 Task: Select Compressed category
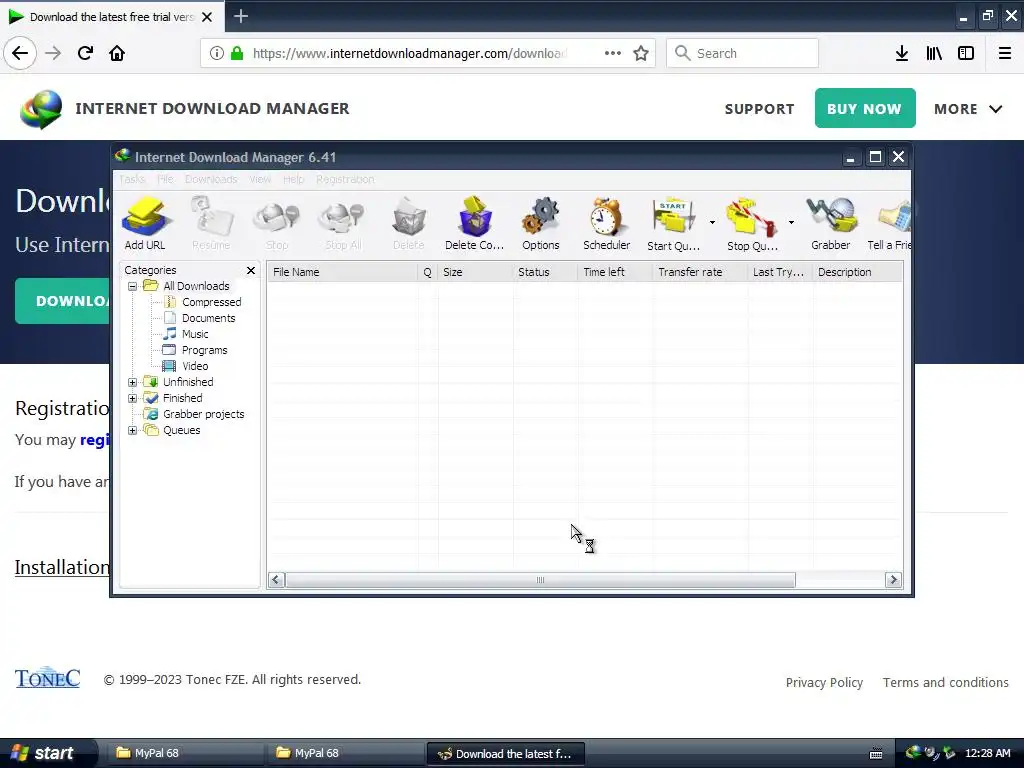211,302
